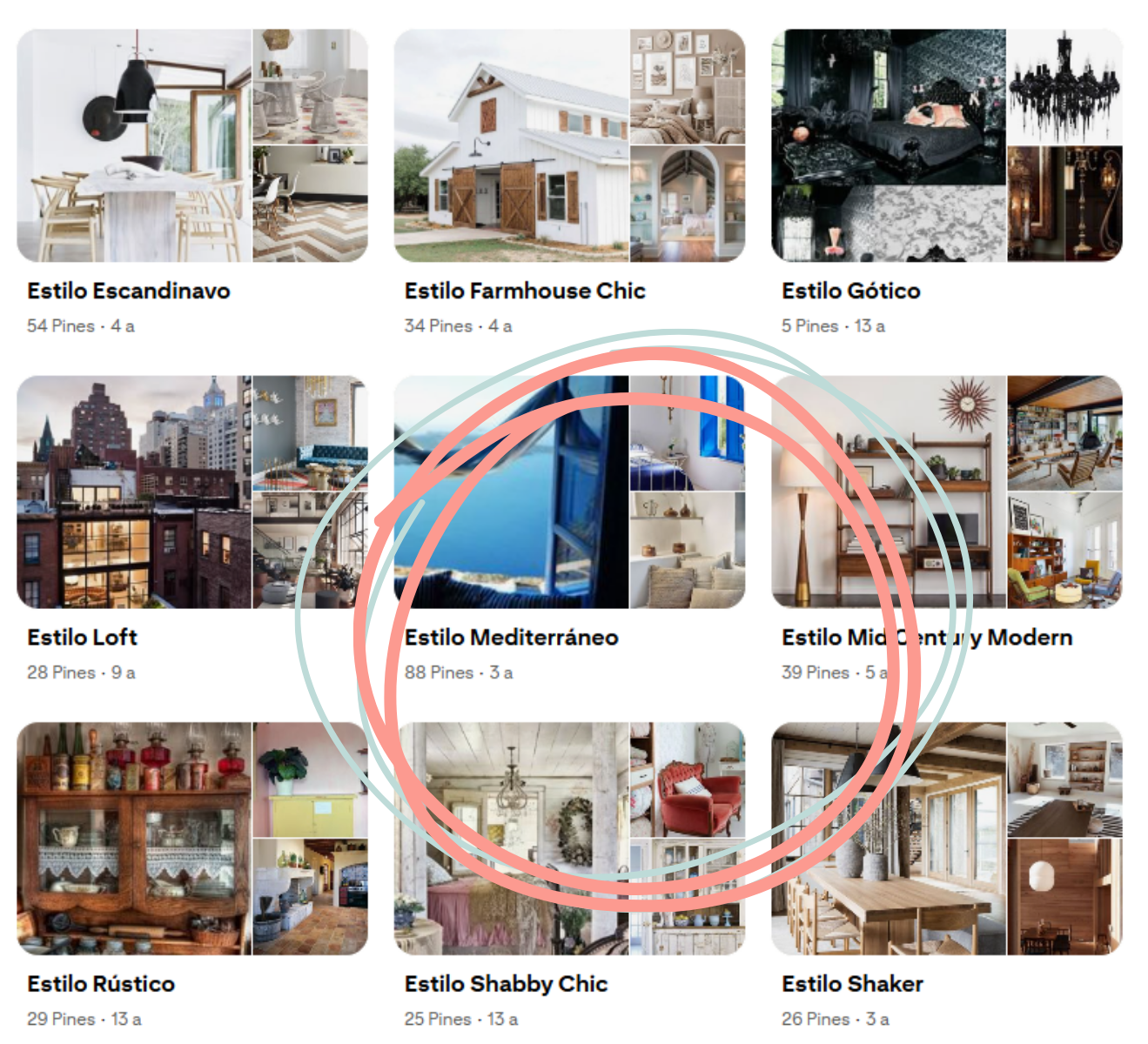Click the Estilo Farmhouse Chic board title
1148x1044 pixels.
coord(525,291)
